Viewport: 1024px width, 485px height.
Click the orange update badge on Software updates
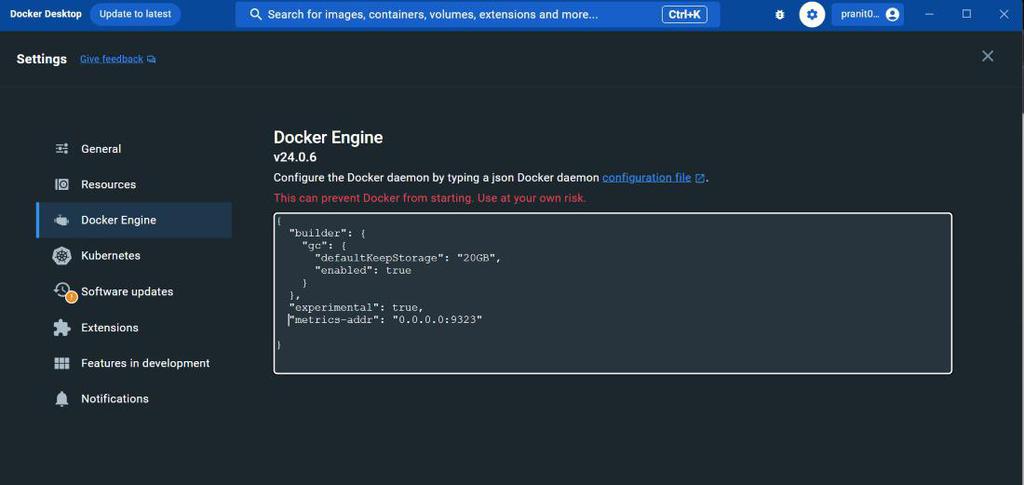pos(71,297)
